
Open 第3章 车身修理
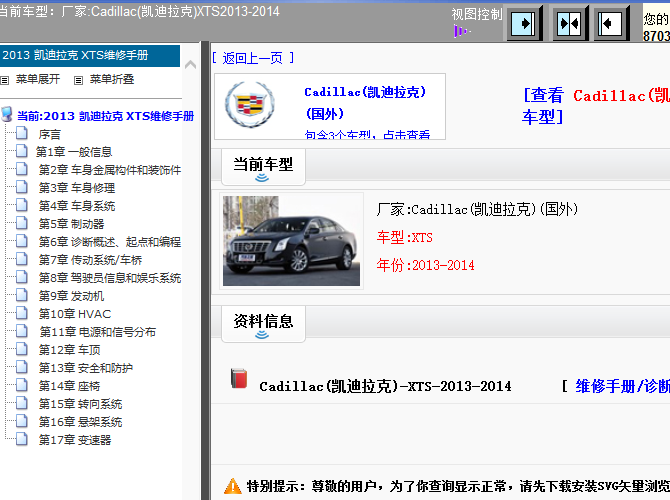(77, 188)
